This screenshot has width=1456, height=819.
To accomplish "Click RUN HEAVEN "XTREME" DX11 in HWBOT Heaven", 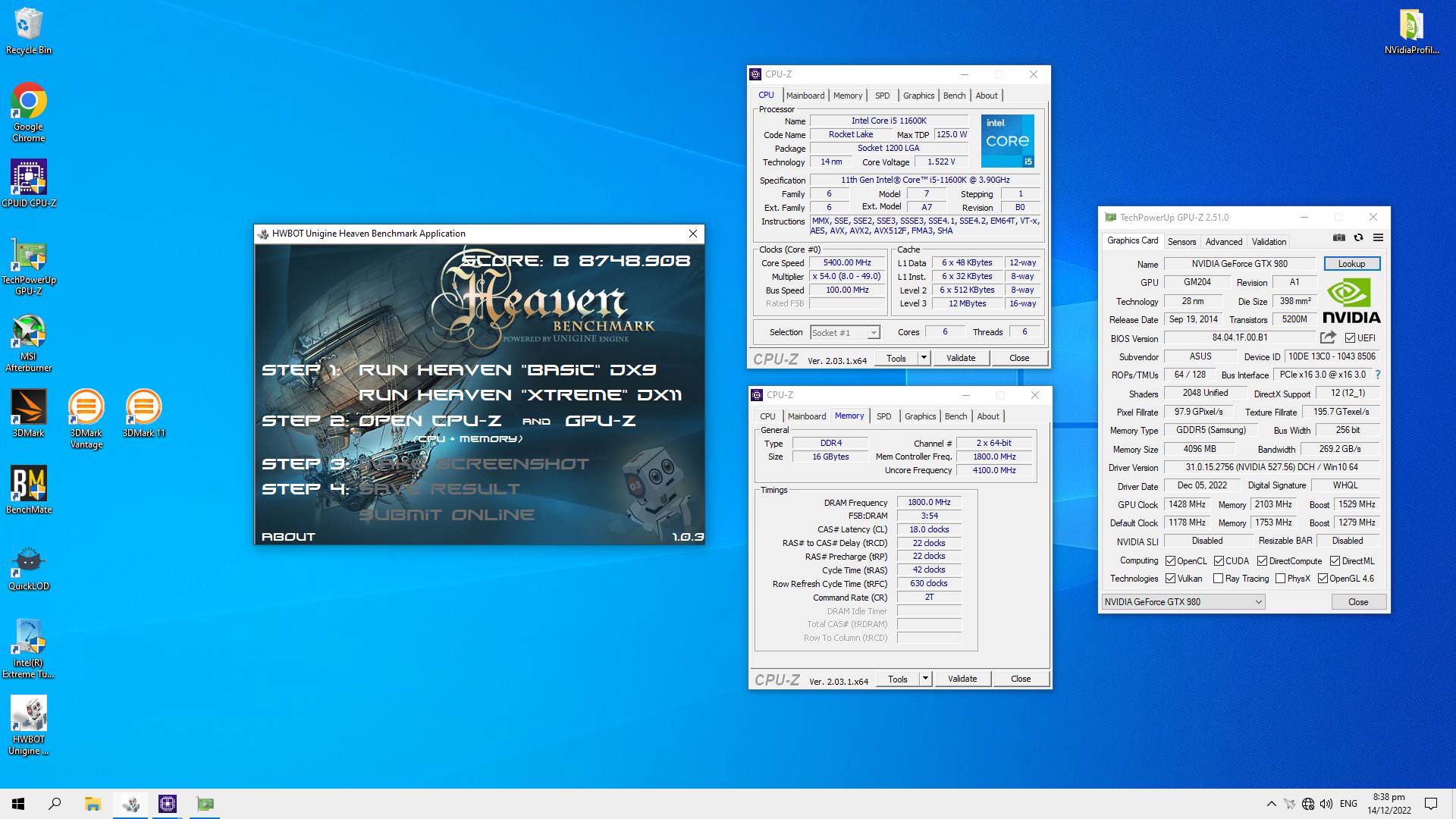I will [520, 395].
